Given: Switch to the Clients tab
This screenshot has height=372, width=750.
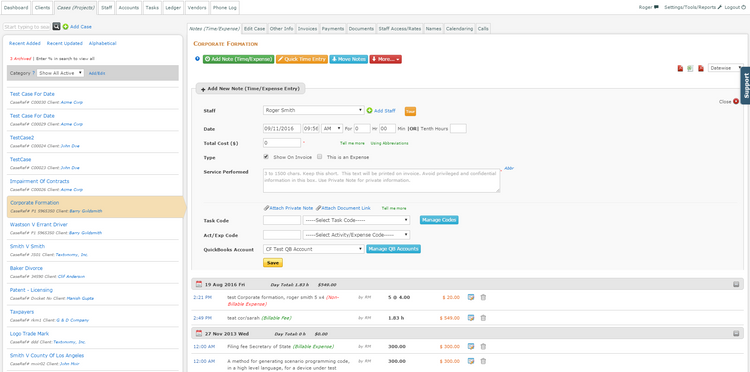Looking at the screenshot, I should [x=43, y=8].
